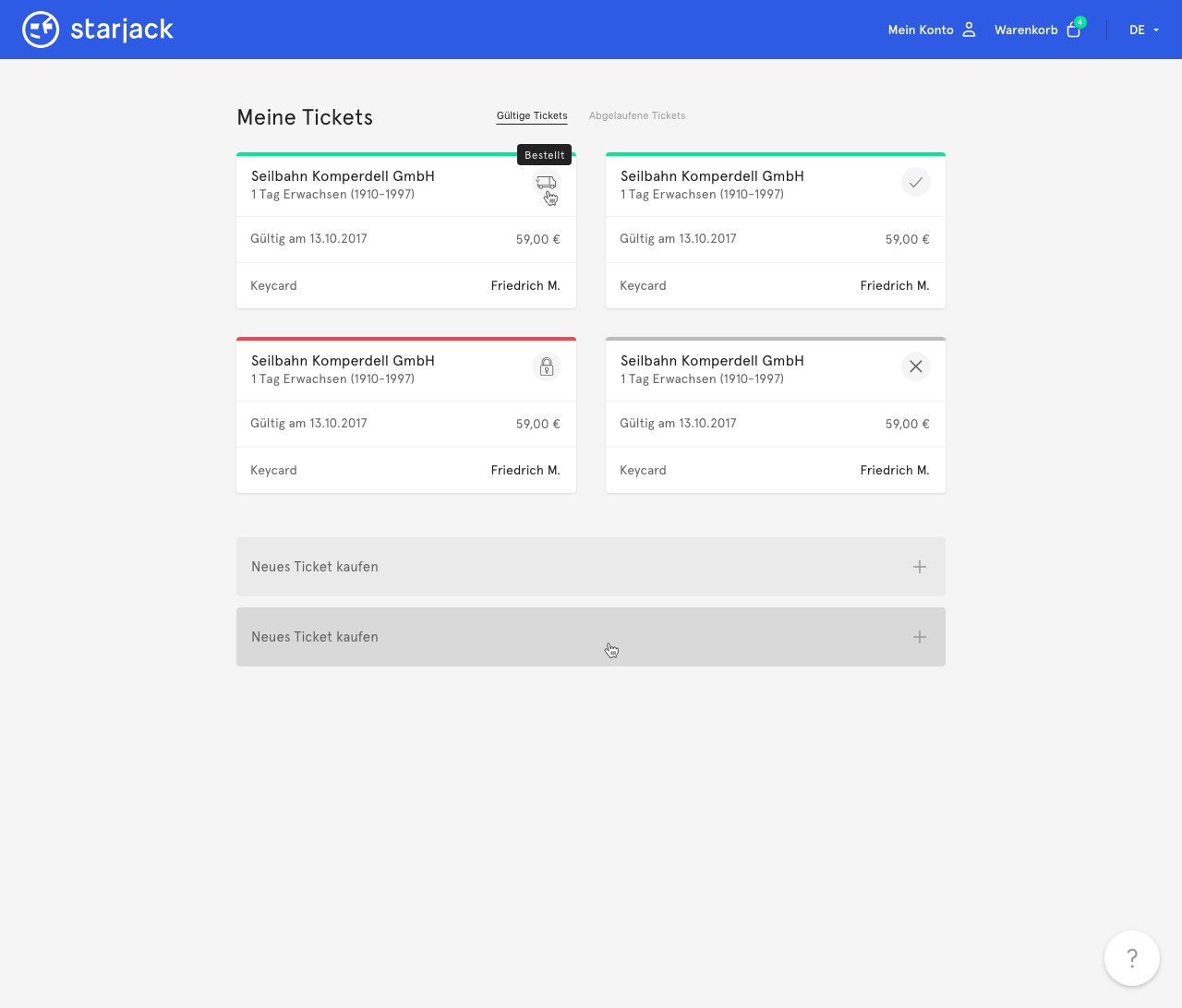Click Keycard label on truck-icon ticket
The image size is (1182, 1008).
[273, 285]
